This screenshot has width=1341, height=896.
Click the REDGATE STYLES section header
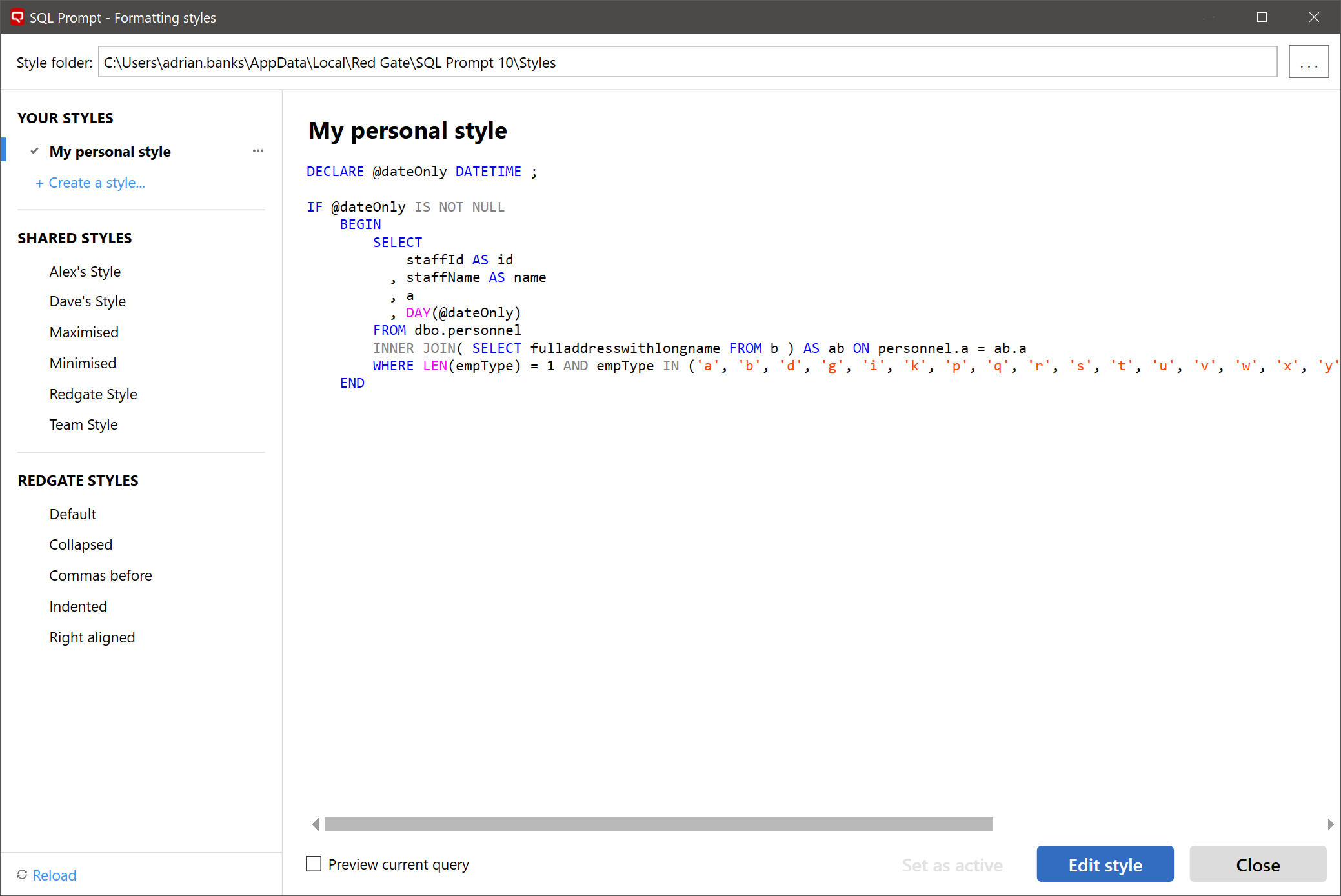[x=77, y=481]
